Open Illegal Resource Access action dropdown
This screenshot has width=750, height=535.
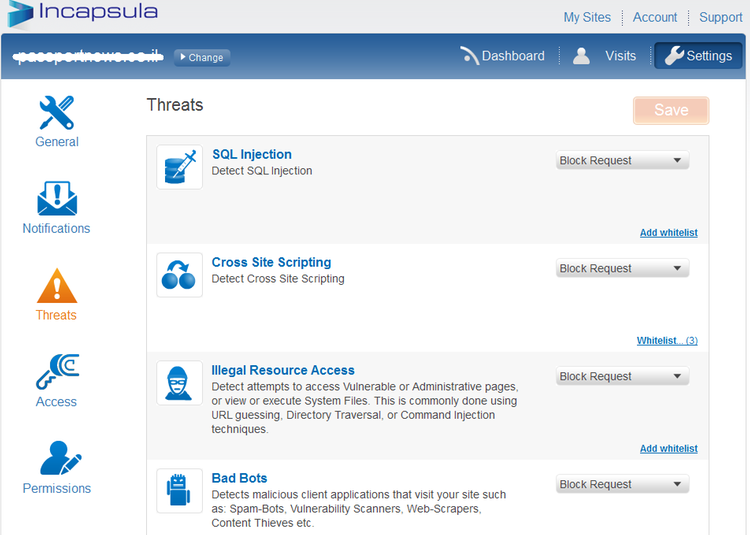click(x=621, y=377)
